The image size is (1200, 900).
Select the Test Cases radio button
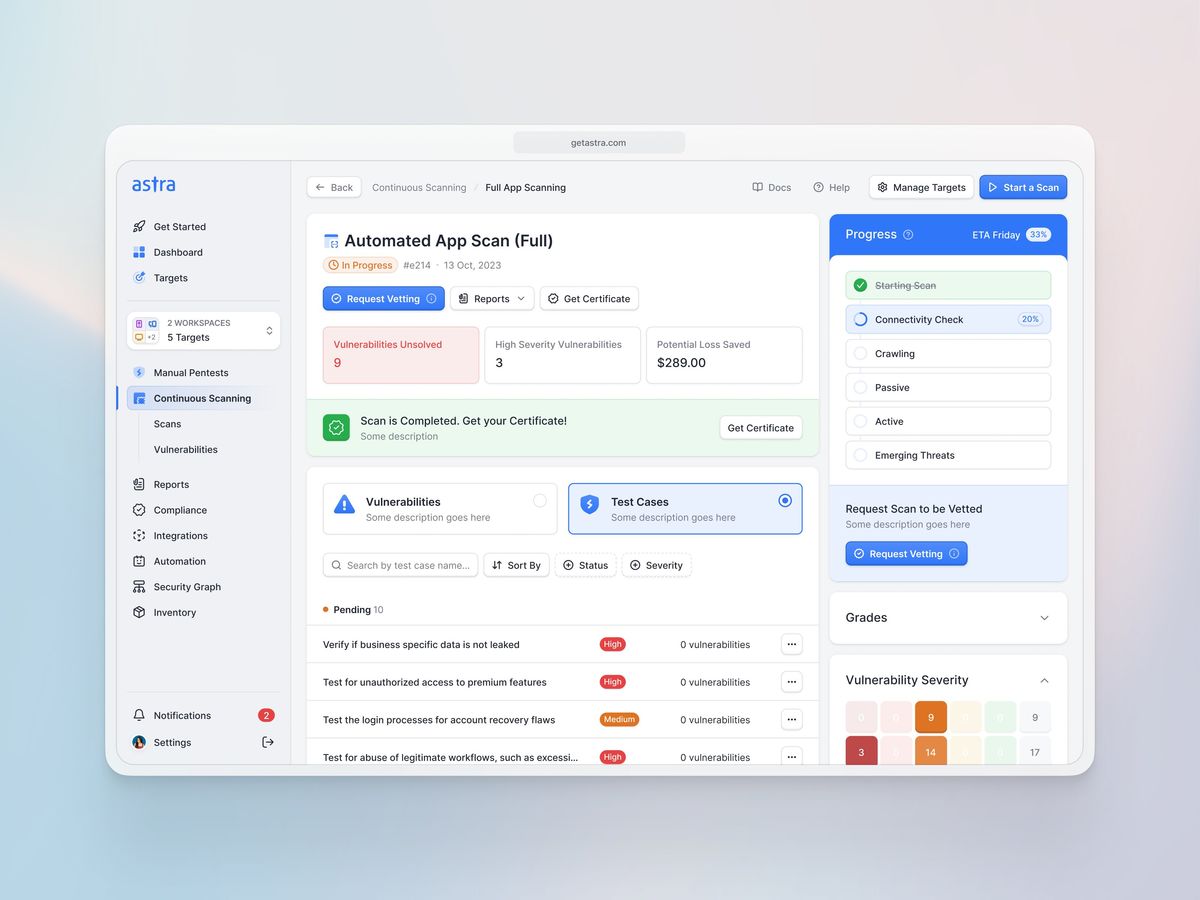click(x=785, y=500)
